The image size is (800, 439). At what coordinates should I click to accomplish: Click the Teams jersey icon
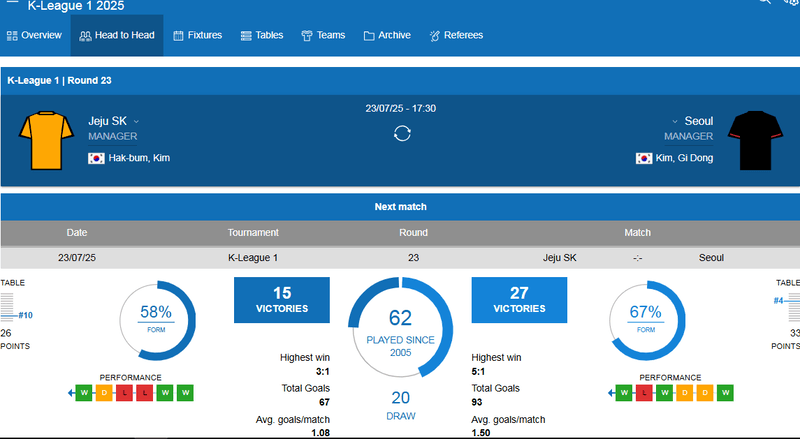[x=307, y=36]
